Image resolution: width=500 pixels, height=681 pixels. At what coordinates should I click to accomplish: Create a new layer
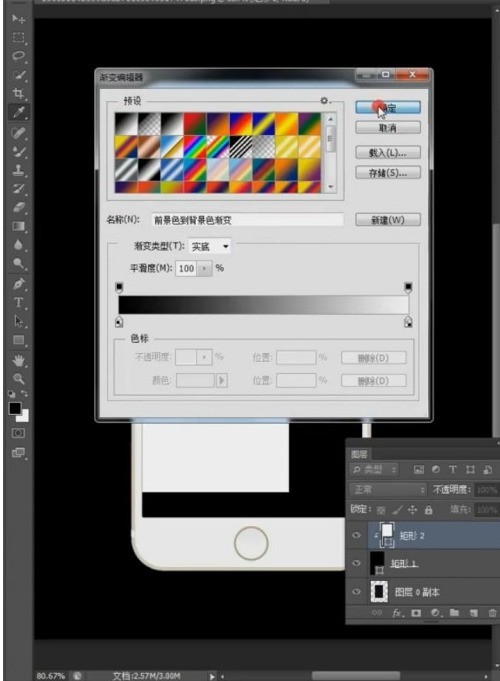(x=474, y=613)
